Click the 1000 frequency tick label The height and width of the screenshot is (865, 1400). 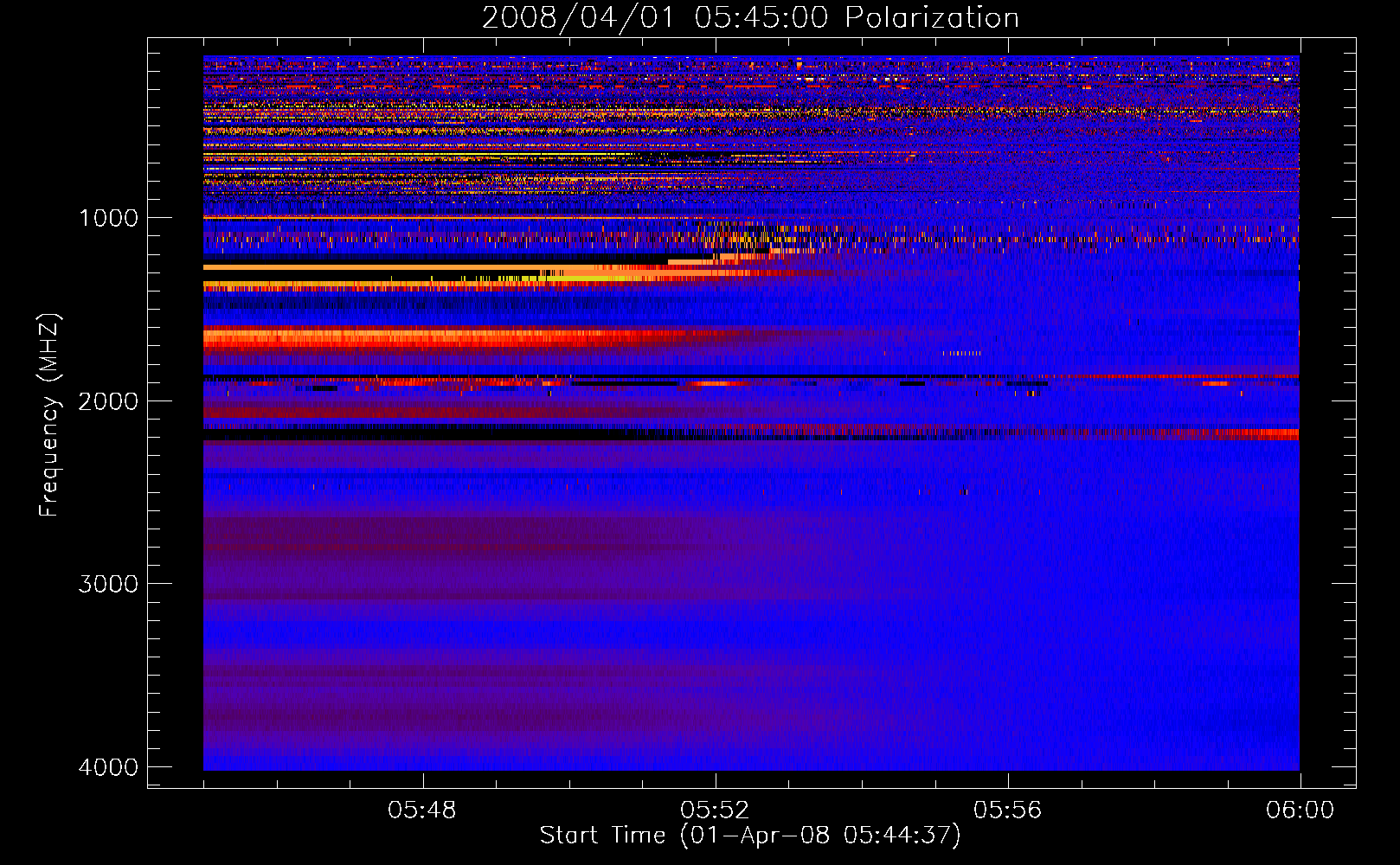point(108,218)
